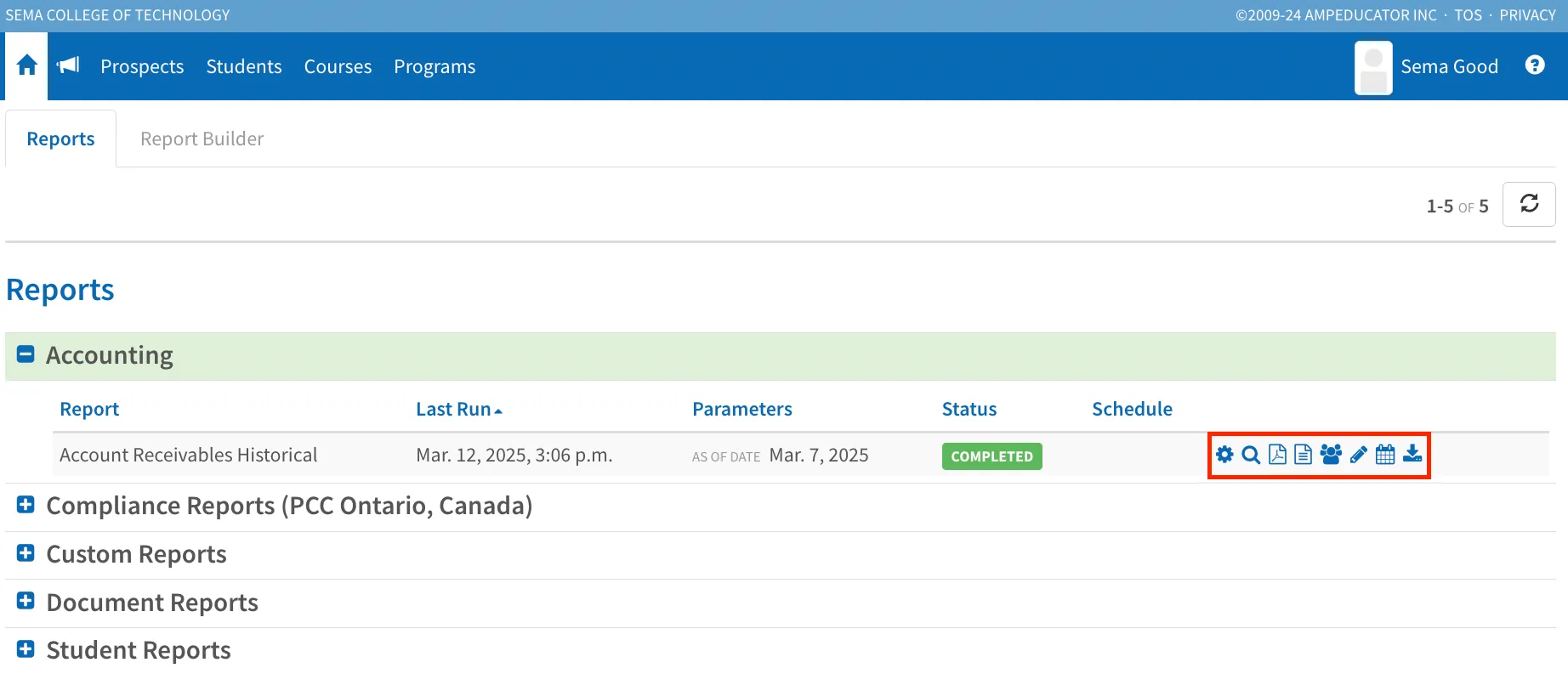Click the calendar schedule icon in report row
The width and height of the screenshot is (1568, 685).
coord(1385,455)
